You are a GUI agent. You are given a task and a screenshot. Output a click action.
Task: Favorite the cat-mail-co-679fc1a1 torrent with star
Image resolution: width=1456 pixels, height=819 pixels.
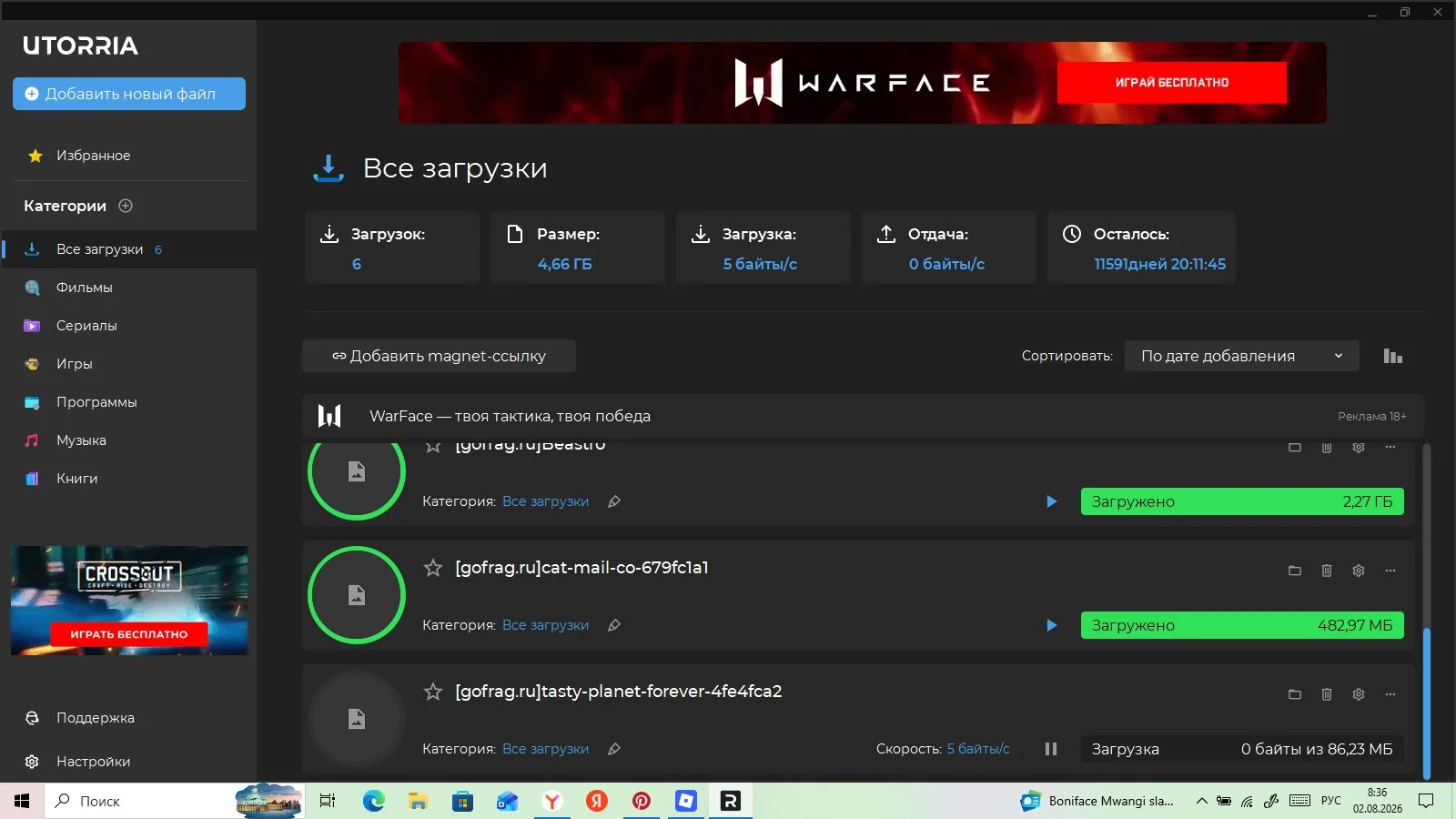(x=433, y=568)
